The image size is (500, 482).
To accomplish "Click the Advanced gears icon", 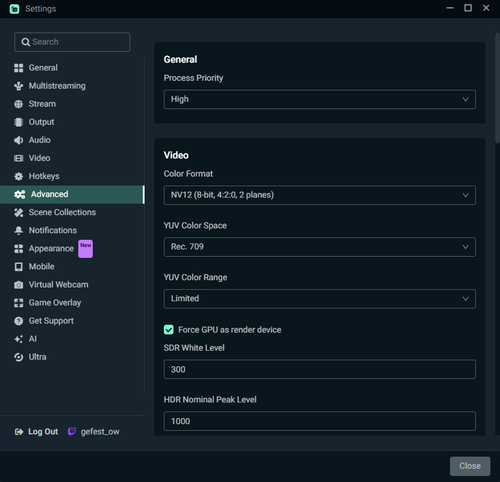I will click(x=20, y=194).
